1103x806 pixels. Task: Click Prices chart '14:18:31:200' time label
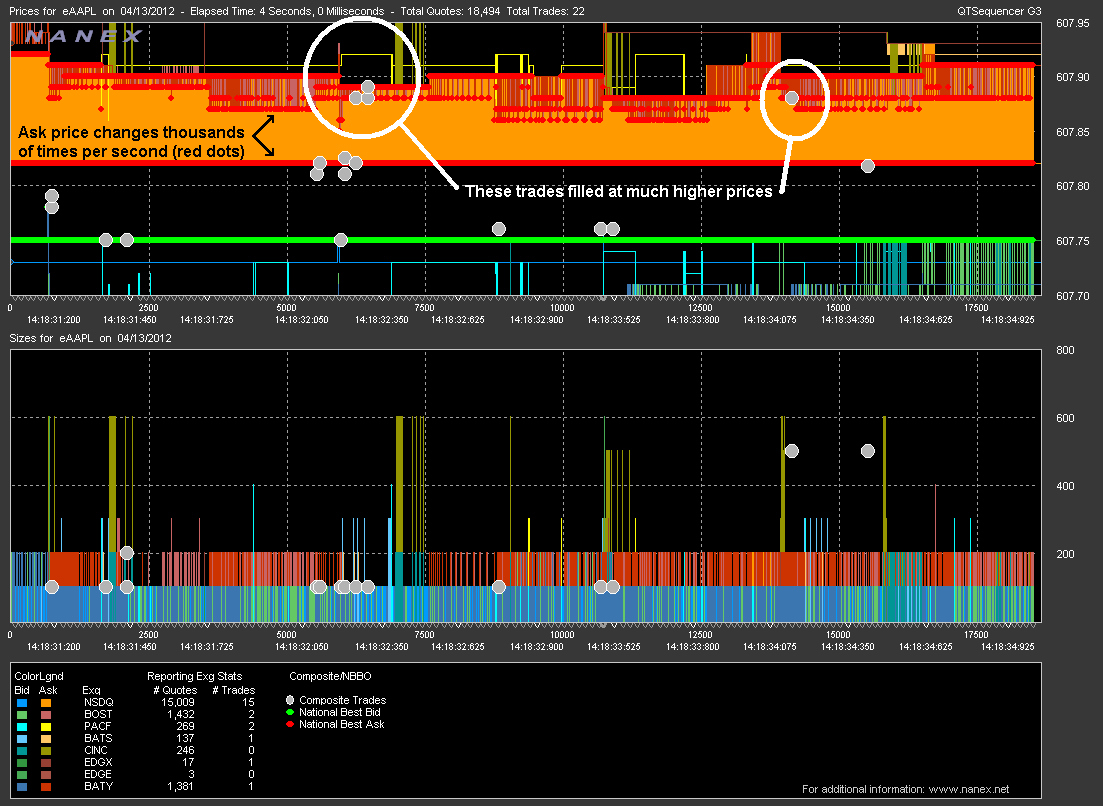(53, 319)
